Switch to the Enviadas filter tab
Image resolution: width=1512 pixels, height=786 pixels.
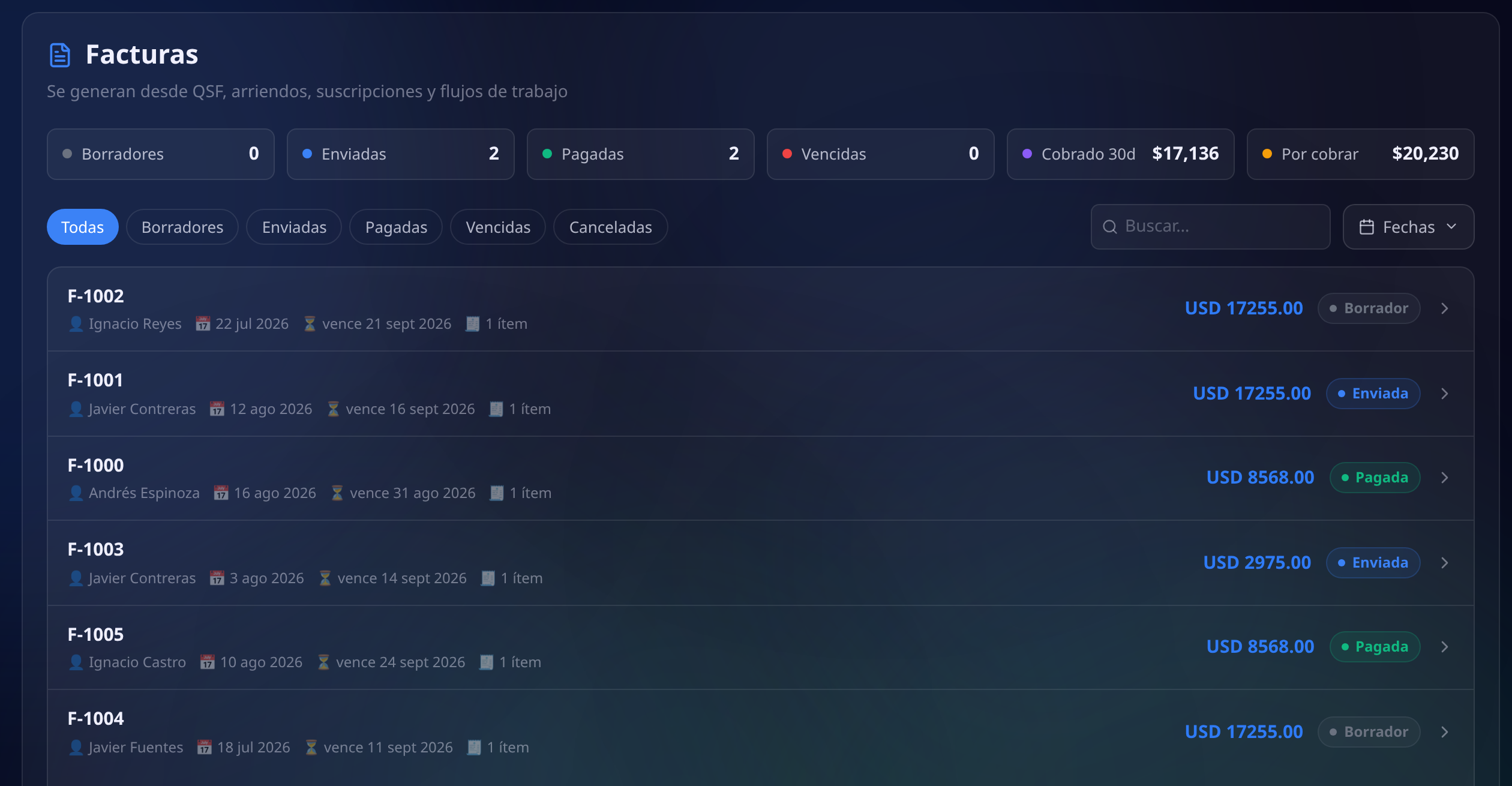[294, 227]
